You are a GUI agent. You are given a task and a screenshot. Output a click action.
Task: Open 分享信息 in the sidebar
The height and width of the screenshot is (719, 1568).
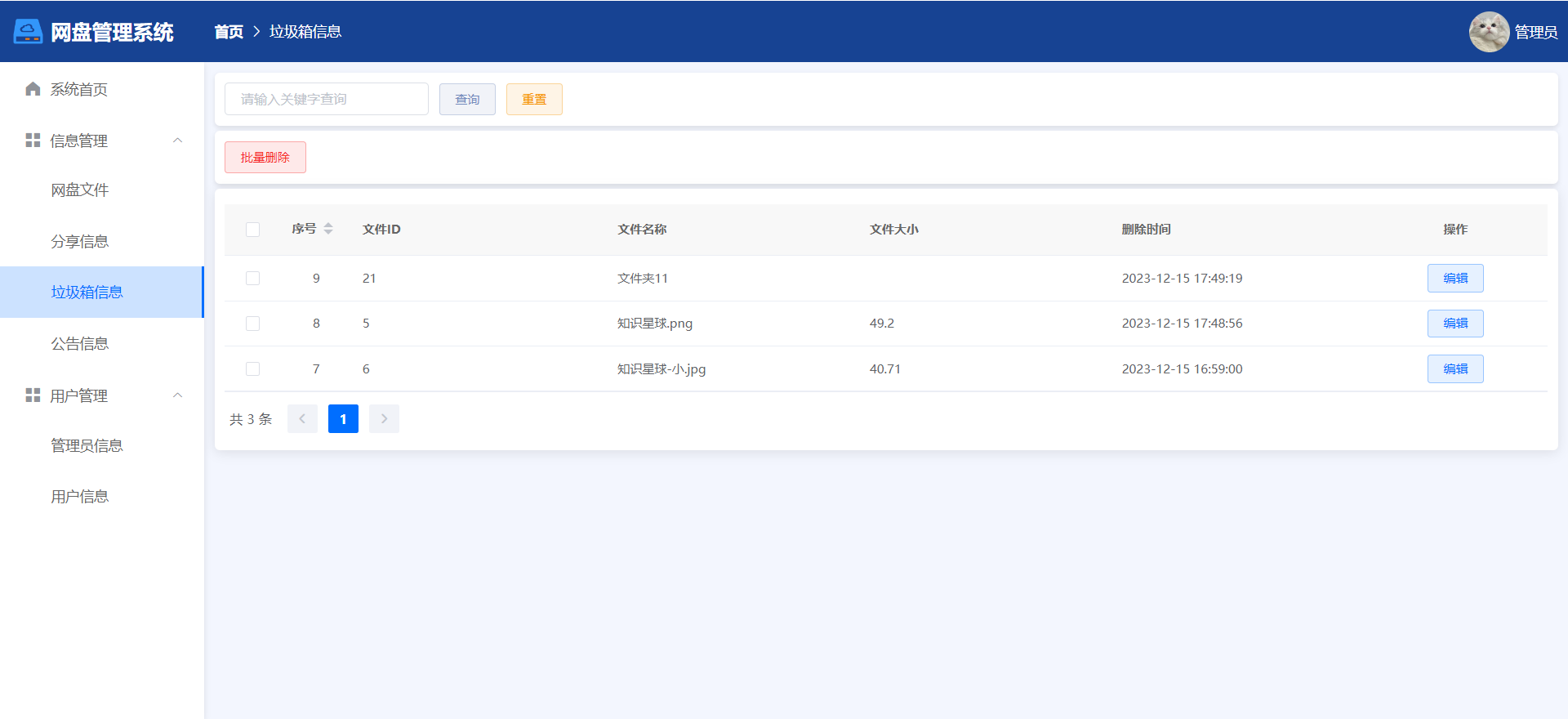pos(102,242)
